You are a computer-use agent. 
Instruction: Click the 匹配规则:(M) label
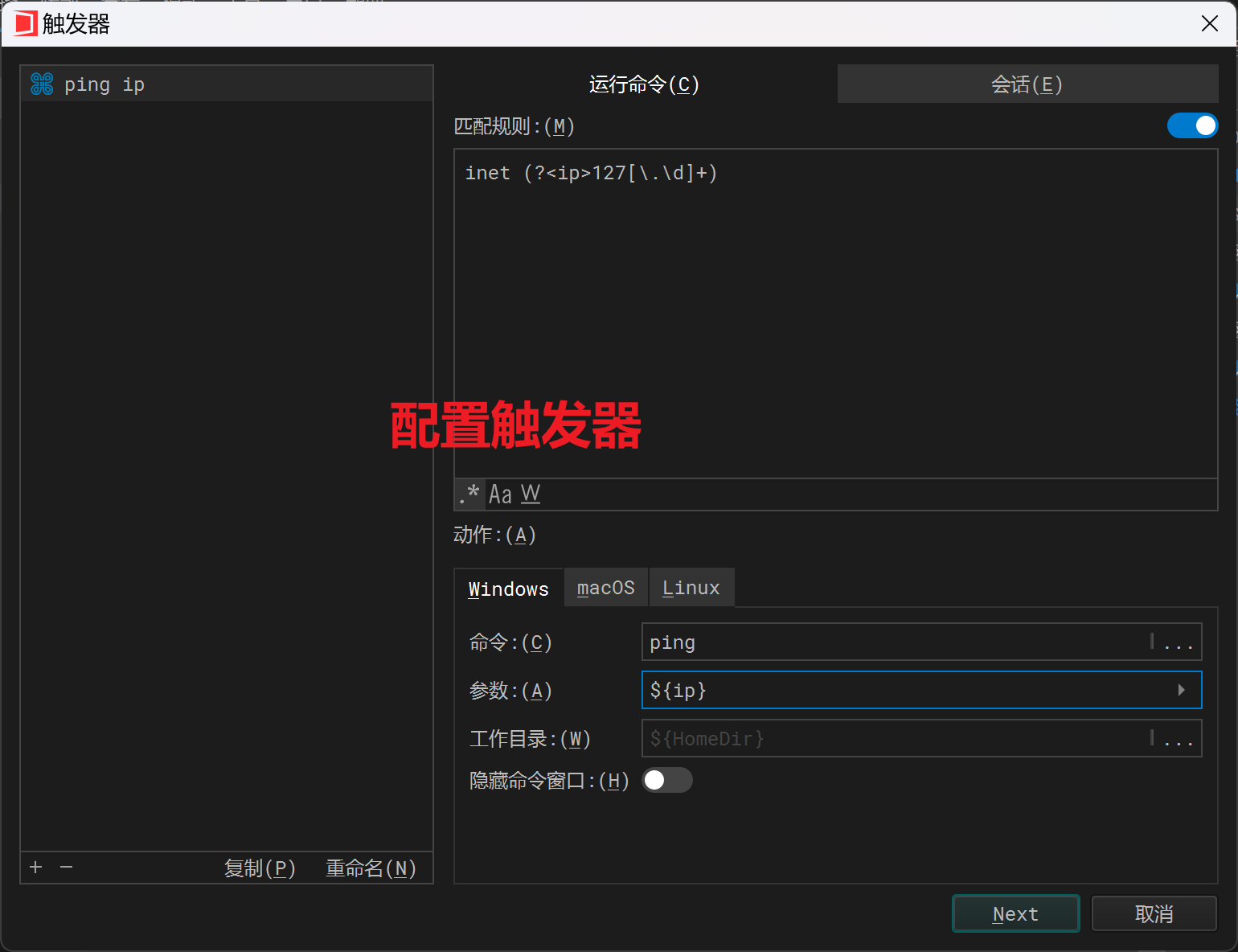(x=514, y=126)
